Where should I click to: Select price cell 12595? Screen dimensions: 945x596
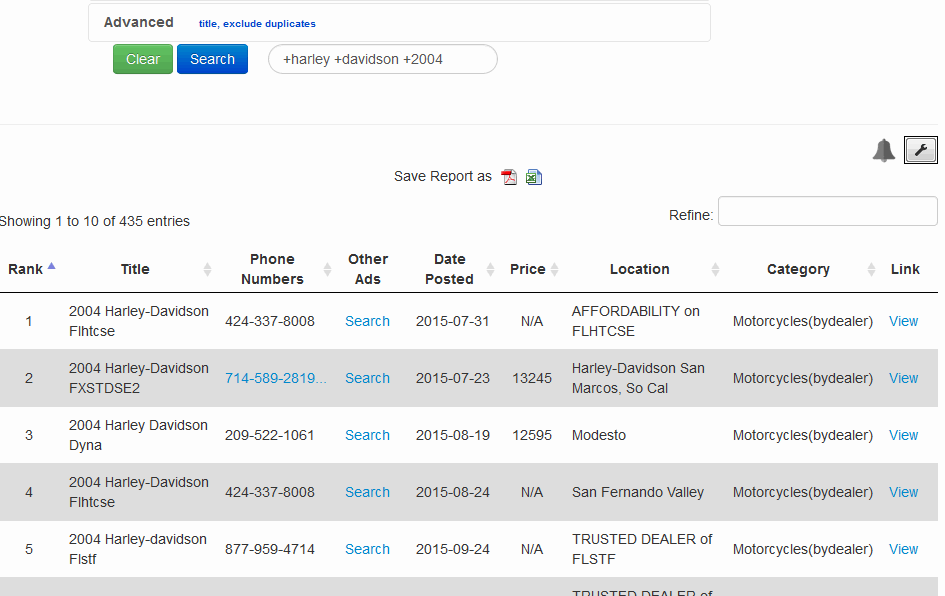point(532,435)
